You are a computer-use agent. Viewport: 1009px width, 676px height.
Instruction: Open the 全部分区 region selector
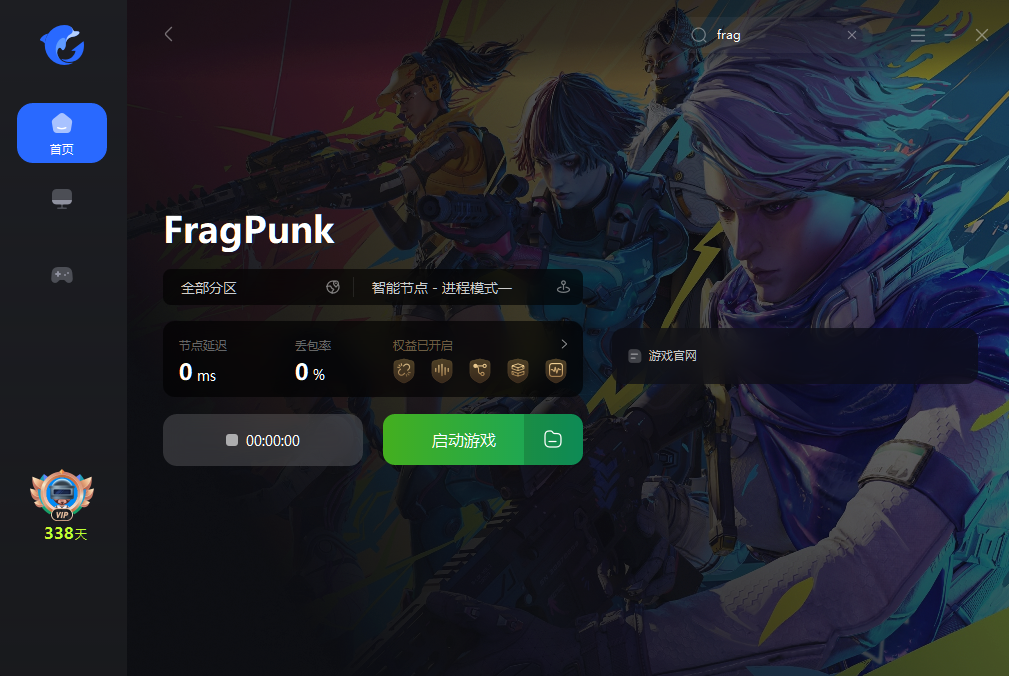pyautogui.click(x=259, y=288)
